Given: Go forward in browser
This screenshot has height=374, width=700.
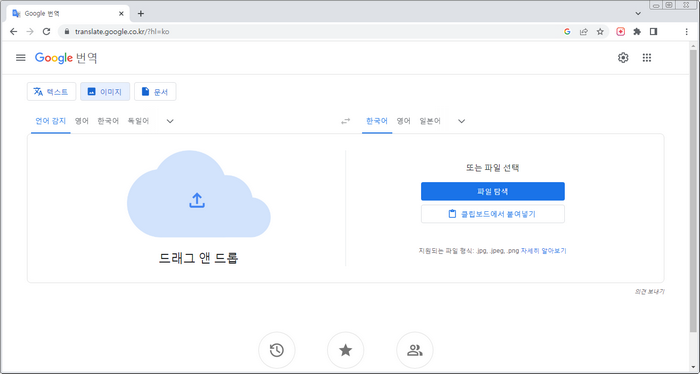Looking at the screenshot, I should click(x=30, y=31).
